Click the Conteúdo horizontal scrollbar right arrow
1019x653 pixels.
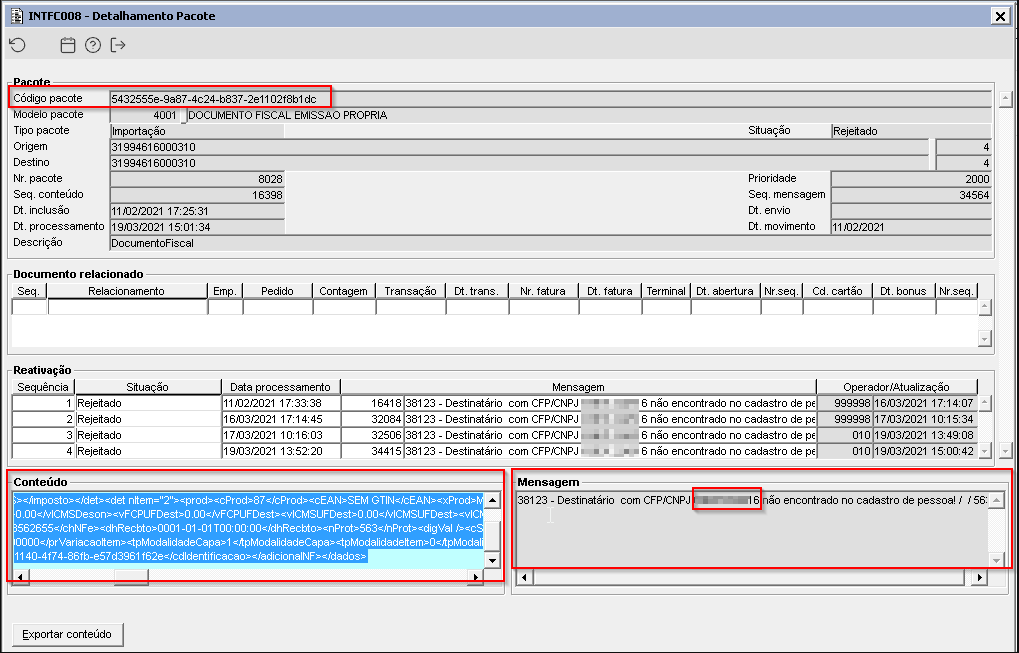tap(476, 577)
